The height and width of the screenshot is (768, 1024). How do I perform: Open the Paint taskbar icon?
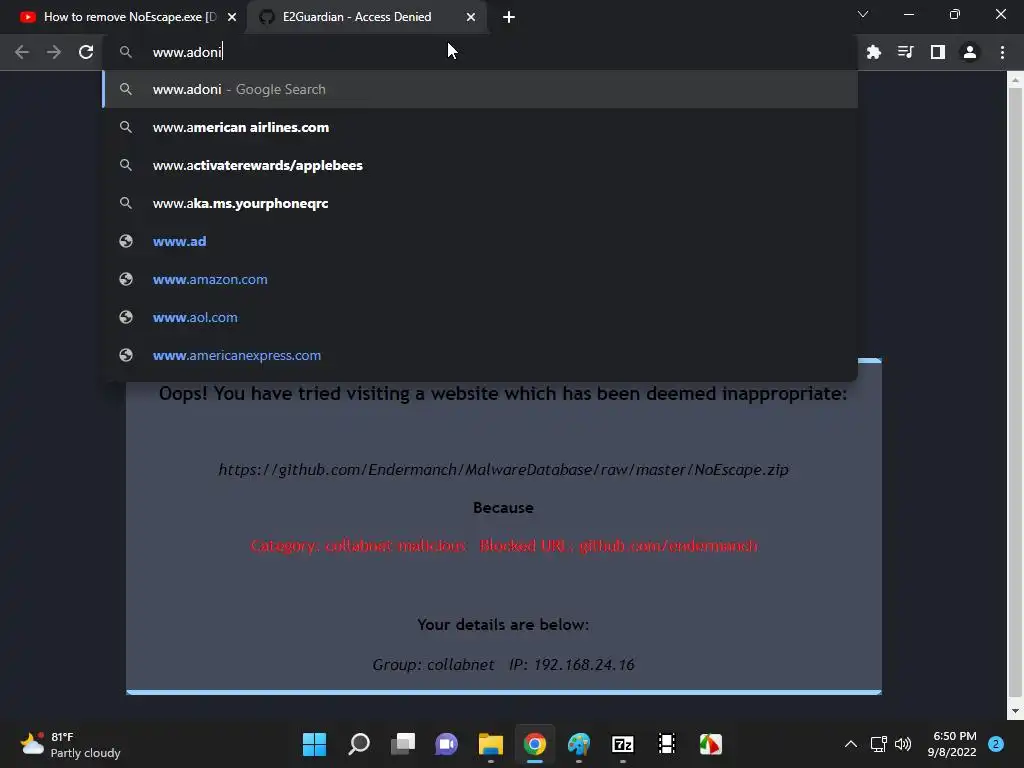[579, 744]
